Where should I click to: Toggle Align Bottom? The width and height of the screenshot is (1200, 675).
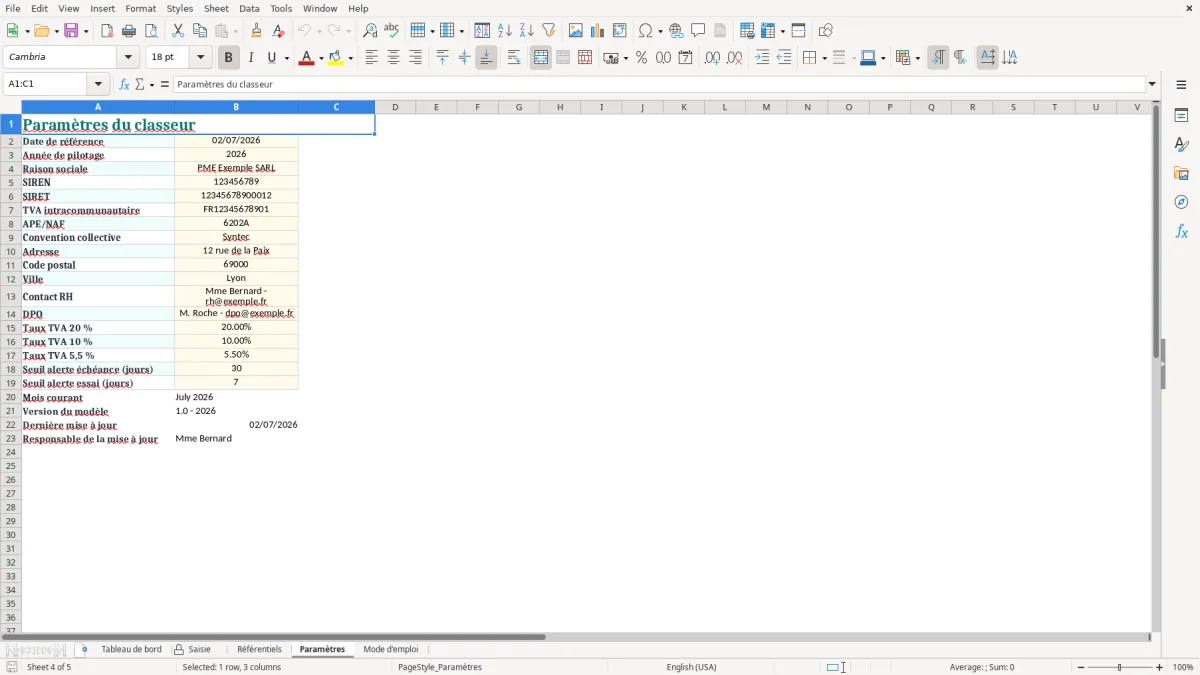pyautogui.click(x=486, y=57)
